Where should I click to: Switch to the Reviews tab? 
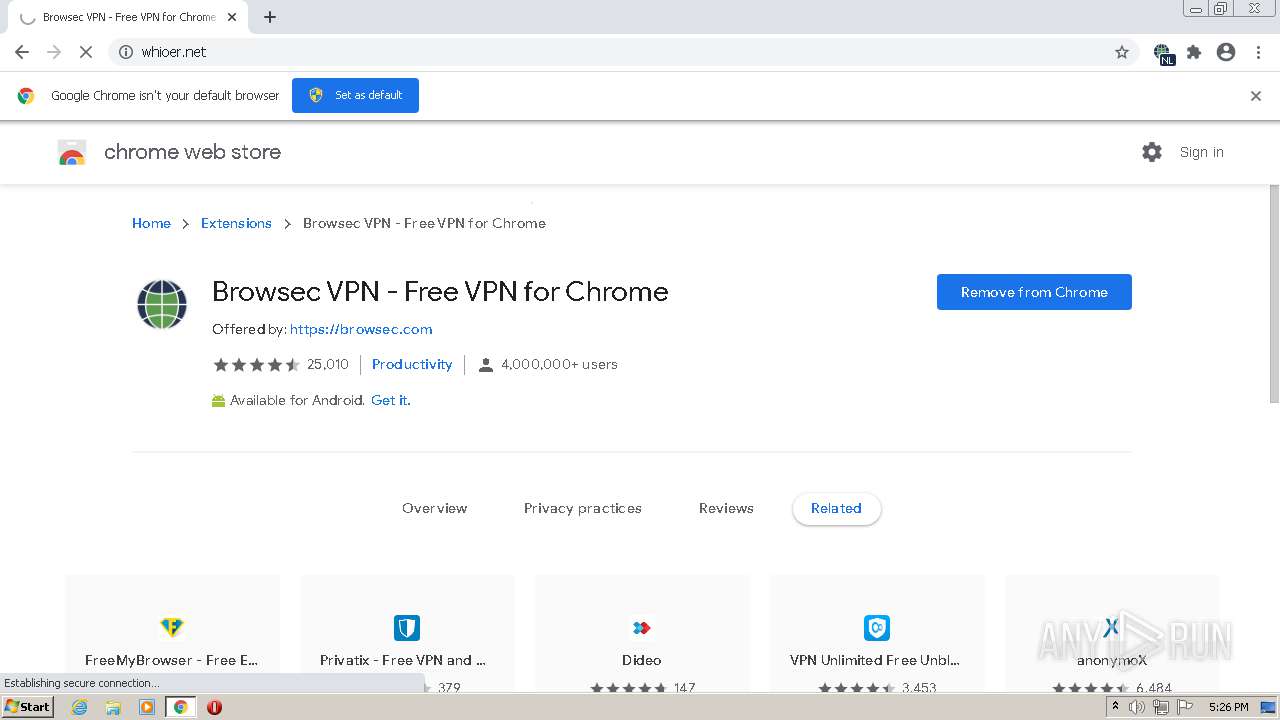pyautogui.click(x=726, y=508)
